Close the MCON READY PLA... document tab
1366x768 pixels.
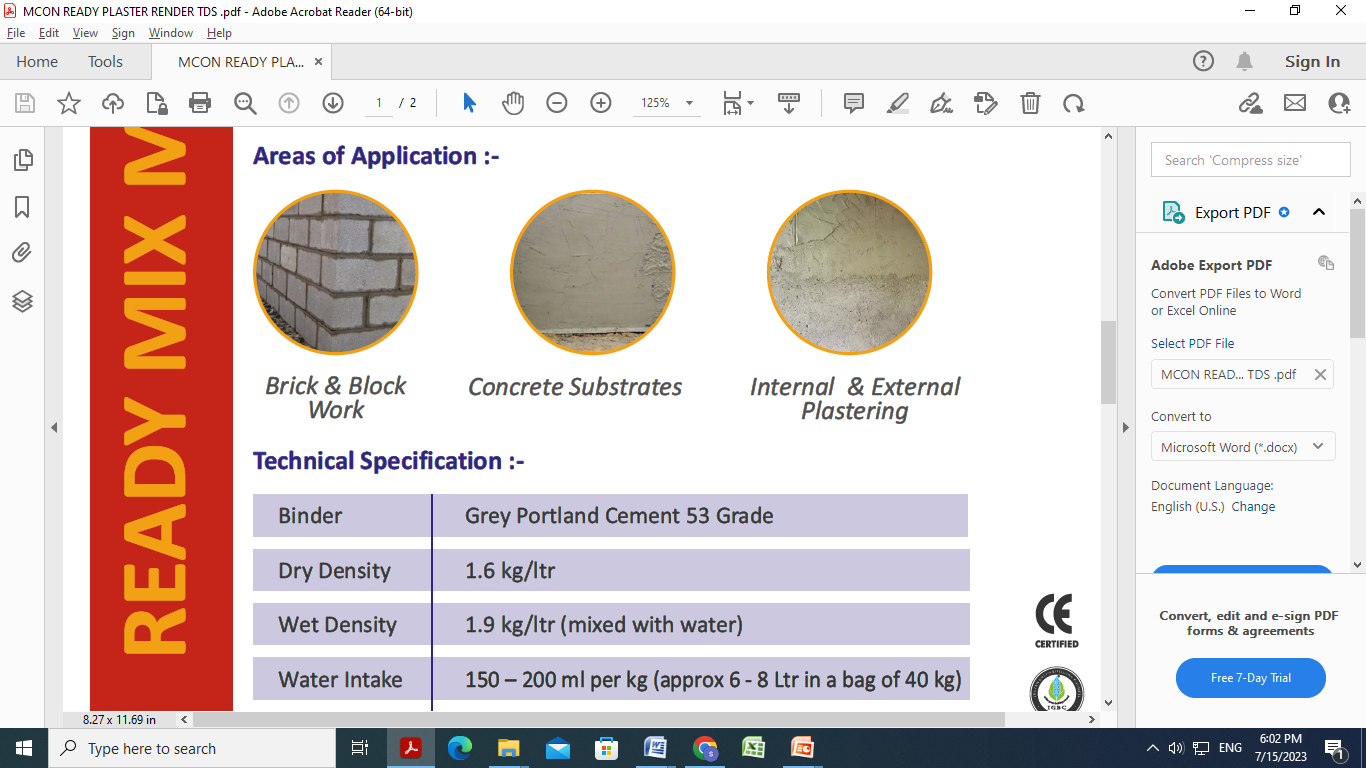click(x=319, y=61)
